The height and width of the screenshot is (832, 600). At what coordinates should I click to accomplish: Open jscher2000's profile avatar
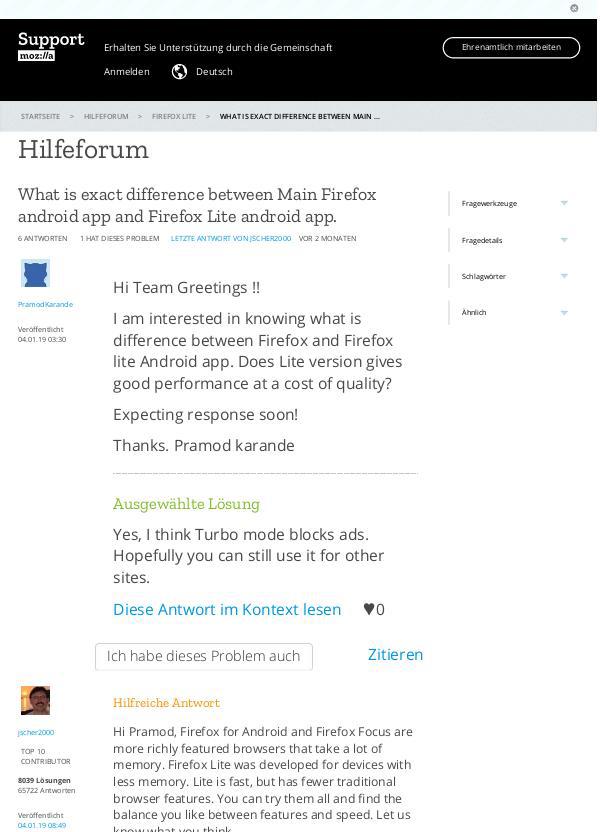[x=35, y=700]
